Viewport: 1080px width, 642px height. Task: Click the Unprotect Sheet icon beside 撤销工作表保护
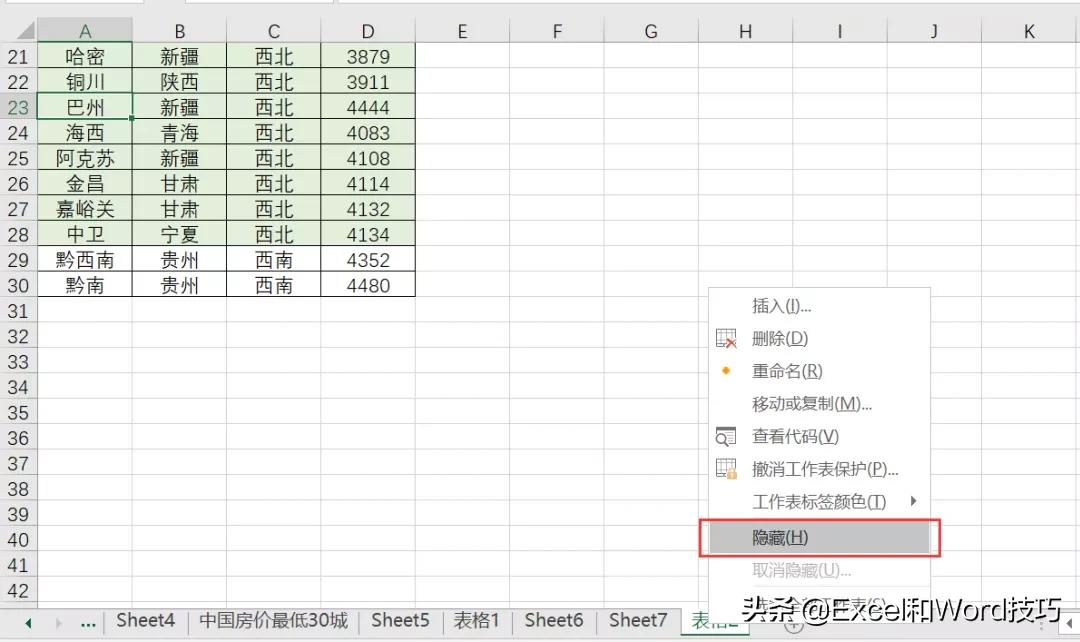pyautogui.click(x=727, y=468)
